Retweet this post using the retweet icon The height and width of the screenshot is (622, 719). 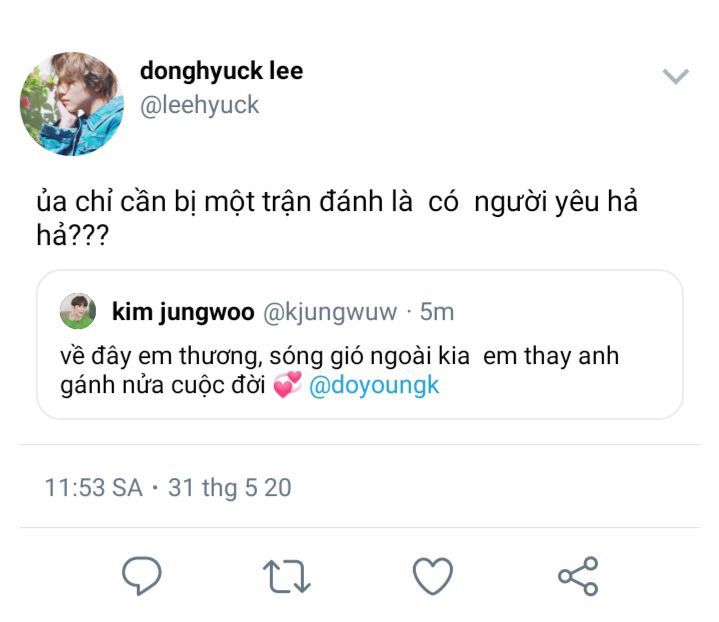tap(287, 576)
